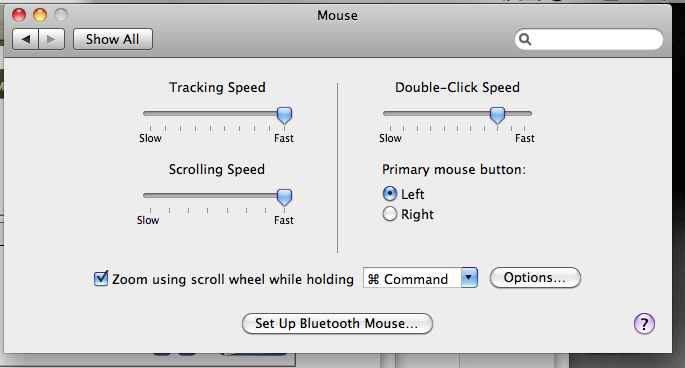Click the blue arrow on Command popup
This screenshot has height=368, width=685.
coord(469,278)
